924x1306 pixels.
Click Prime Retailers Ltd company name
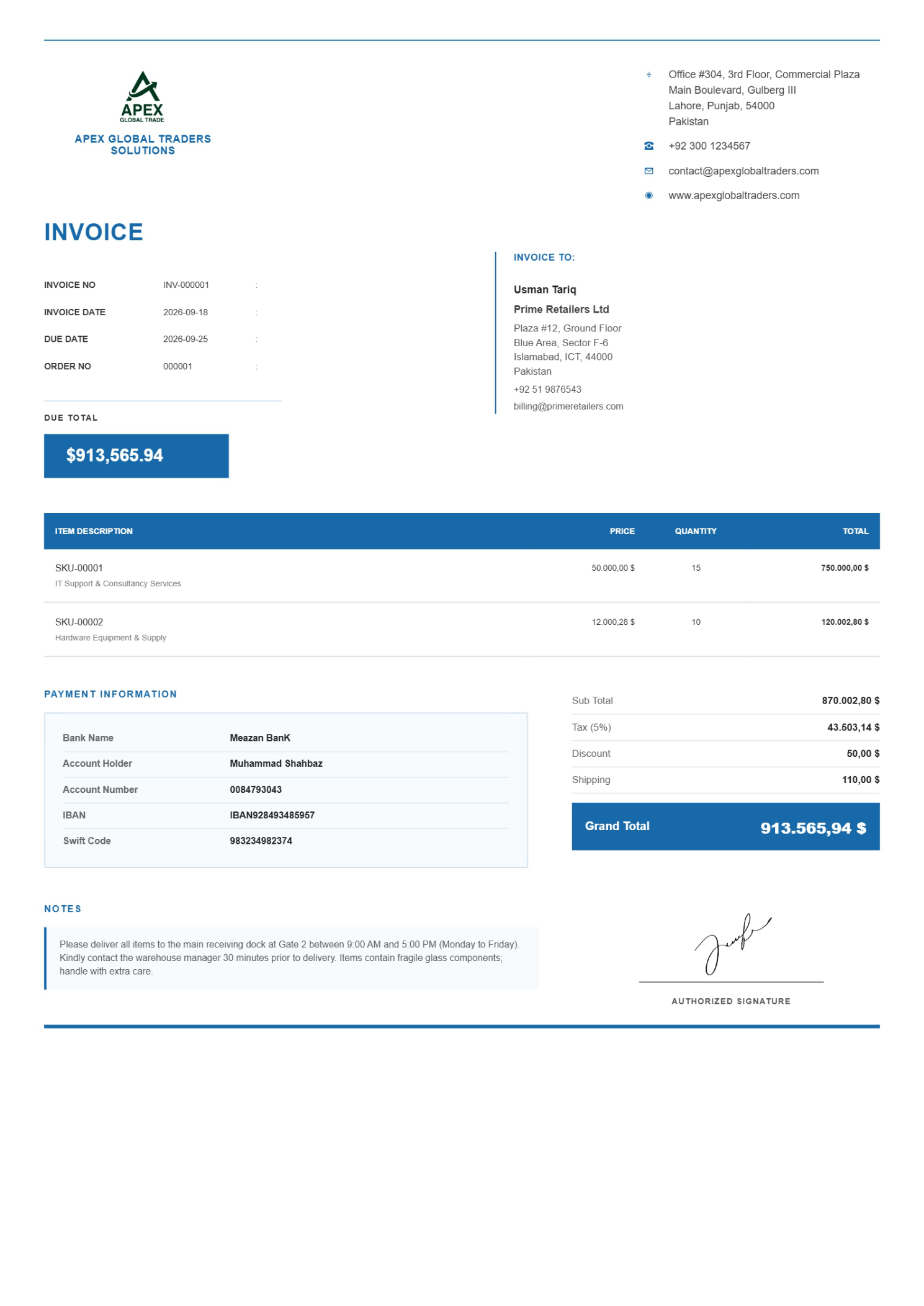(x=561, y=309)
